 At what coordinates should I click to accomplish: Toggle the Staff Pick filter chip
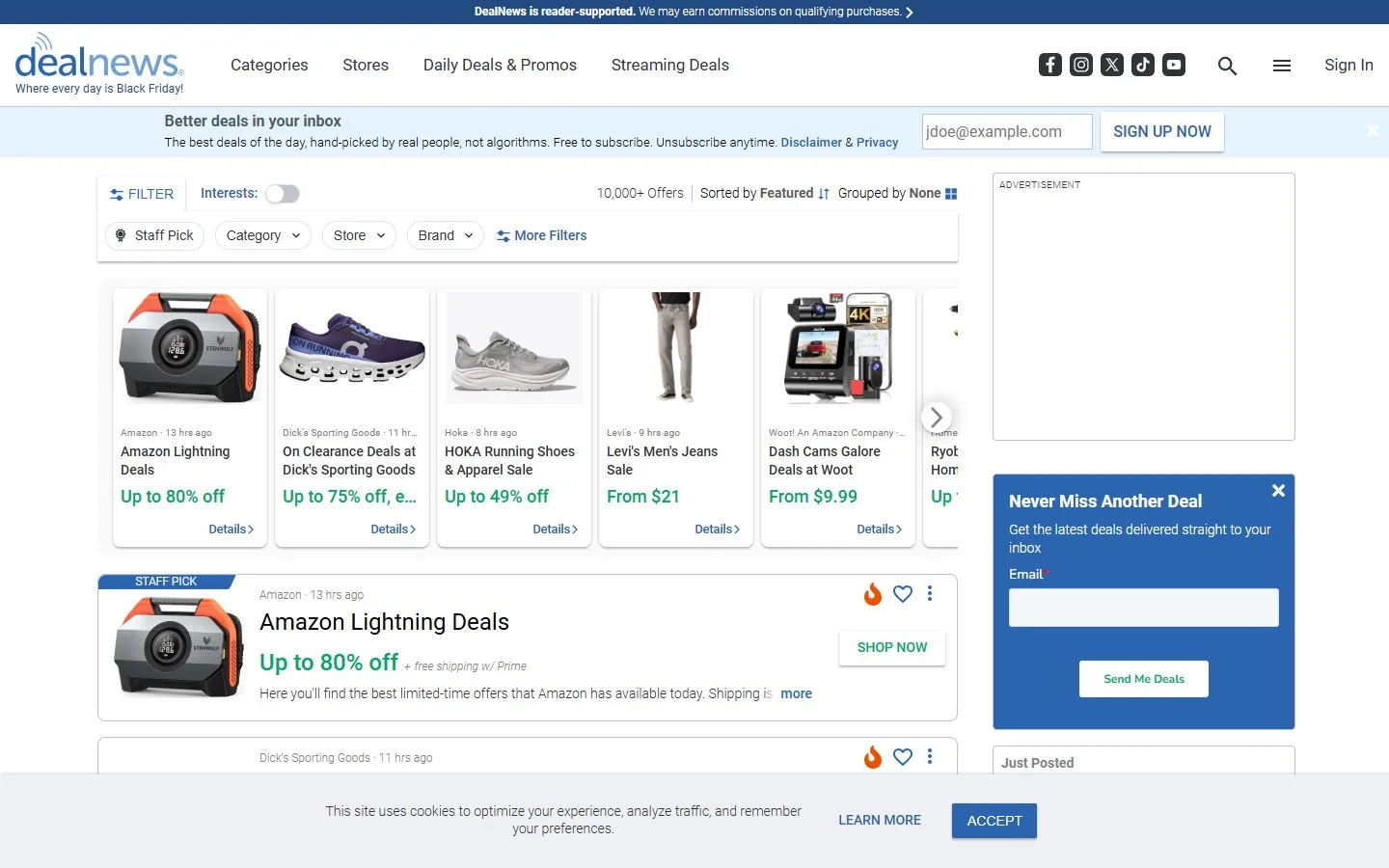pos(154,235)
